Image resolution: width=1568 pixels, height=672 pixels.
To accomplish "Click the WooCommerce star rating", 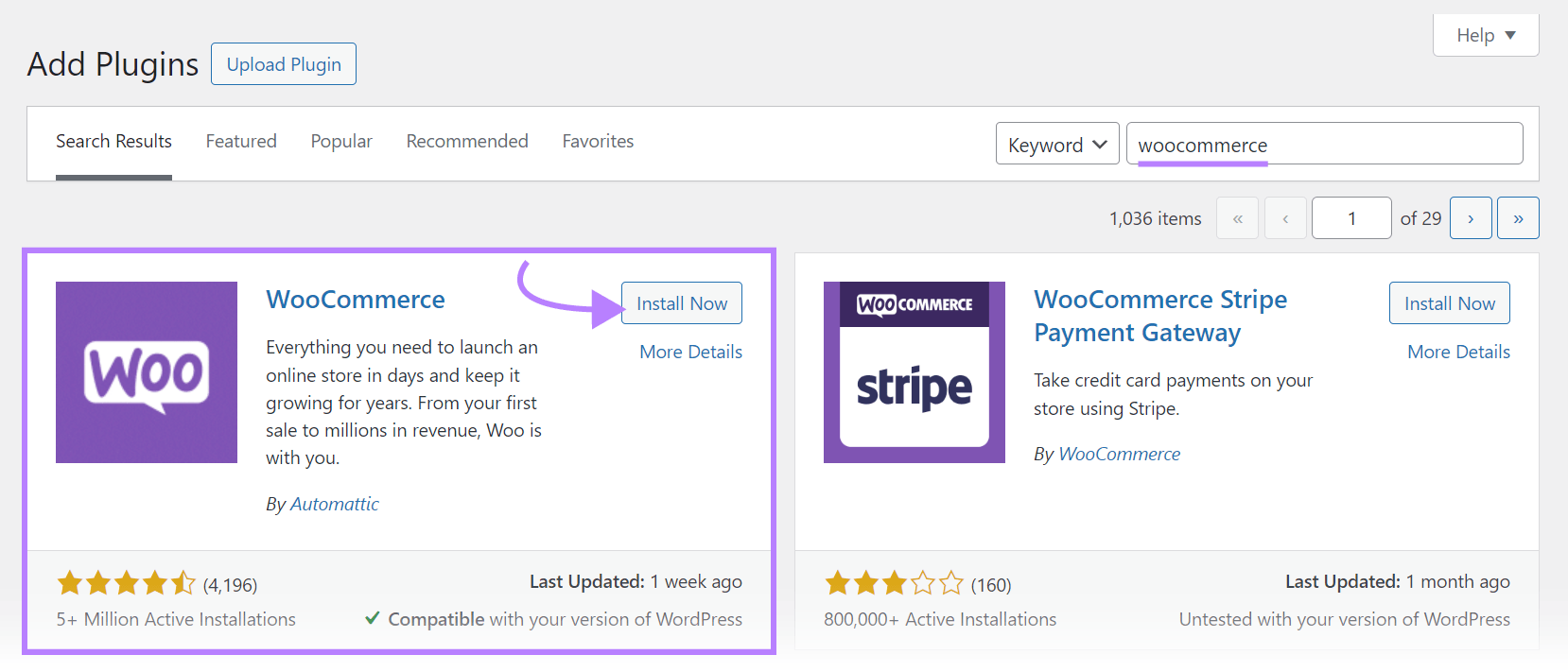I will [x=126, y=583].
